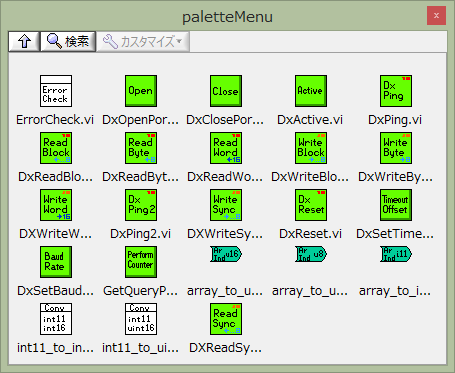
Task: Select the Timeout Offset icon
Action: tap(396, 205)
